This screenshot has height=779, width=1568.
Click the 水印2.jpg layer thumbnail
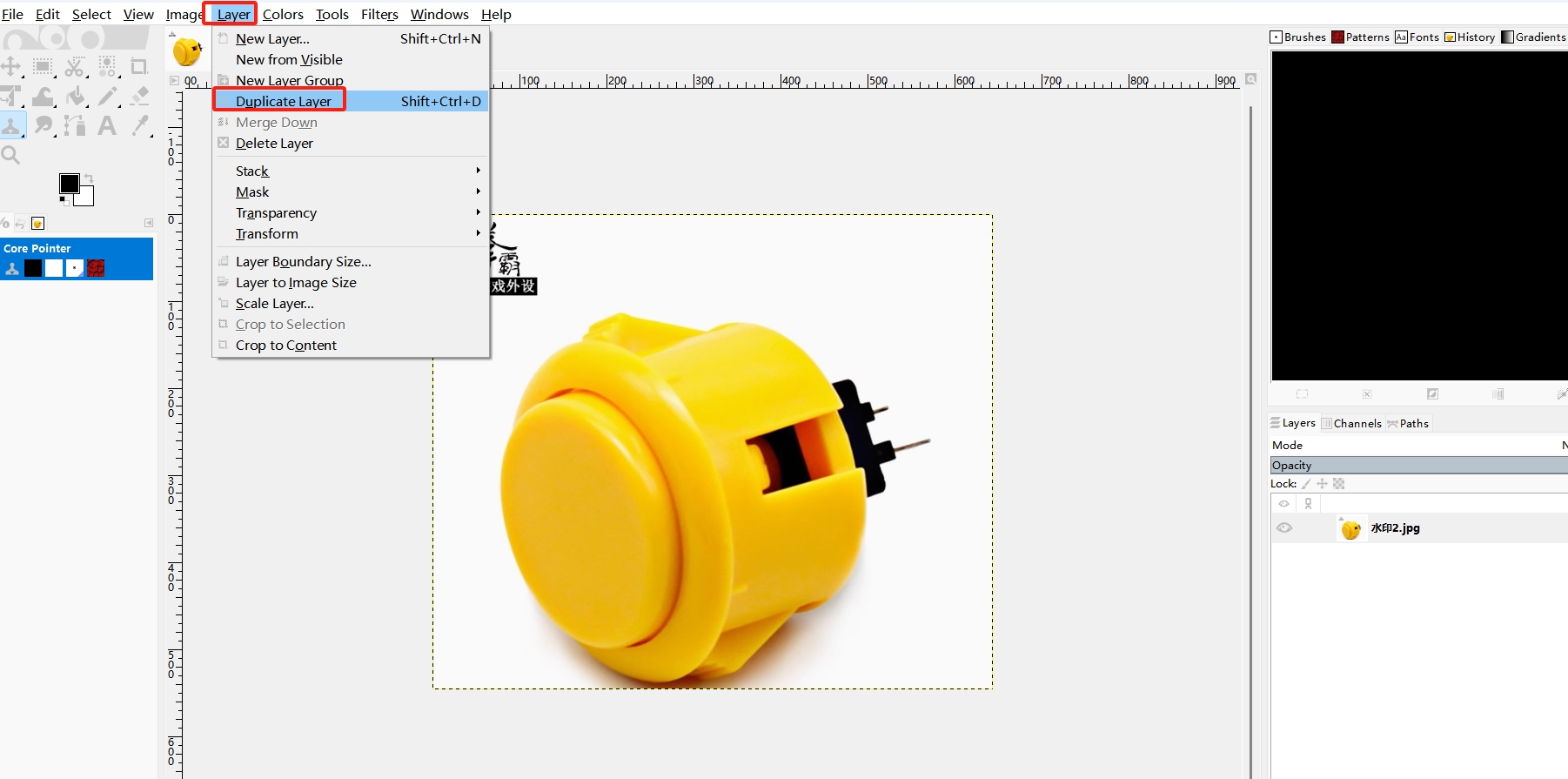coord(1350,528)
